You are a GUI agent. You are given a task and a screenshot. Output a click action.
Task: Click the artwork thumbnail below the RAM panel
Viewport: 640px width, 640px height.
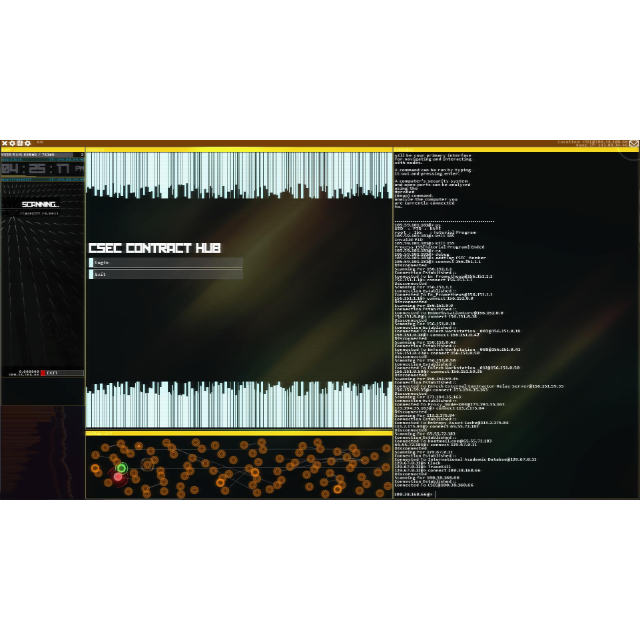pyautogui.click(x=42, y=452)
